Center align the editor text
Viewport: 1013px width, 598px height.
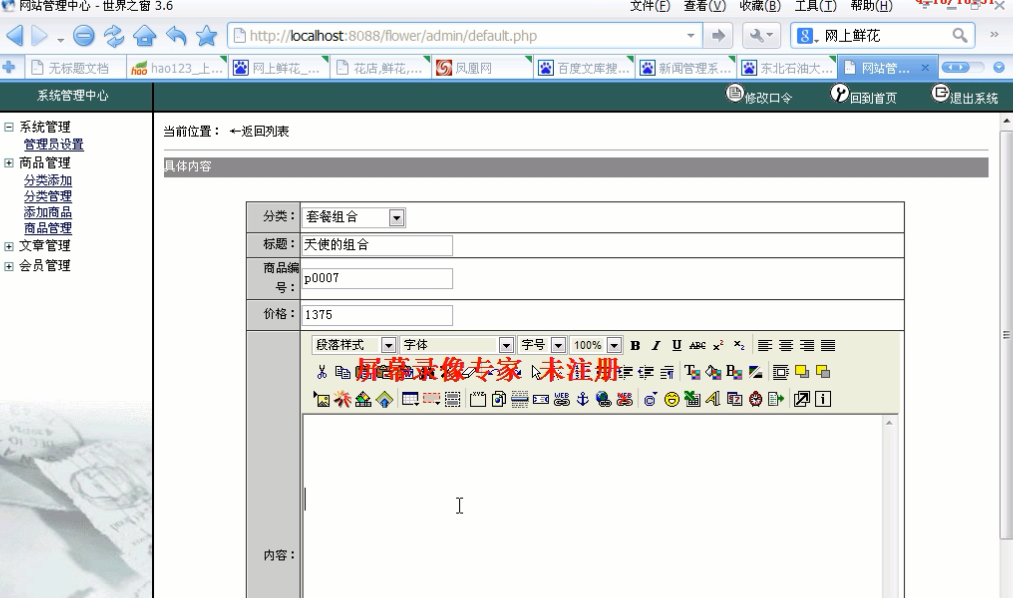786,345
